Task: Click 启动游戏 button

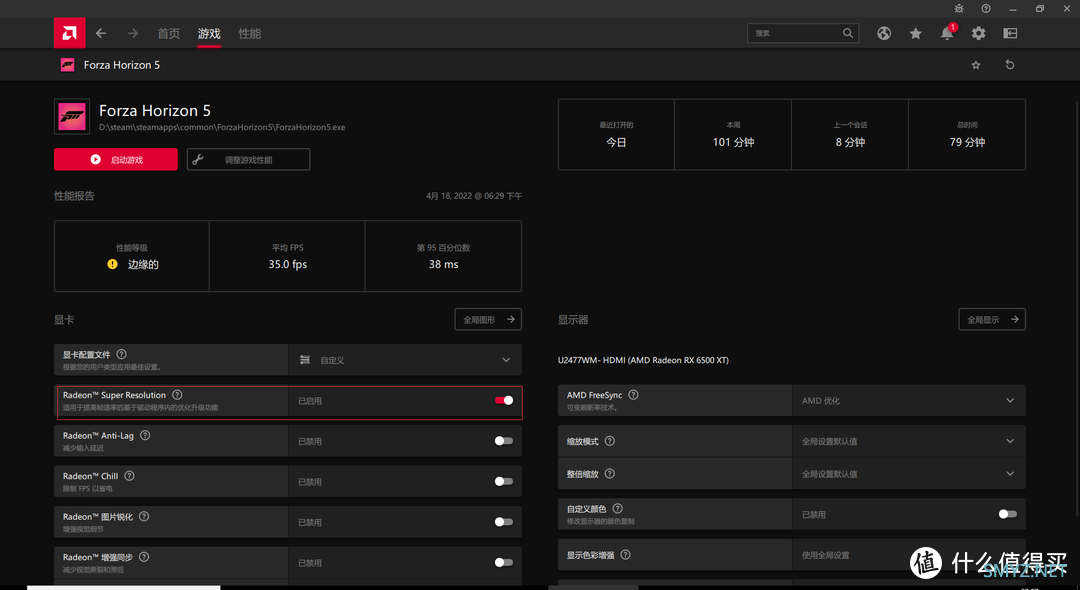Action: [x=116, y=160]
